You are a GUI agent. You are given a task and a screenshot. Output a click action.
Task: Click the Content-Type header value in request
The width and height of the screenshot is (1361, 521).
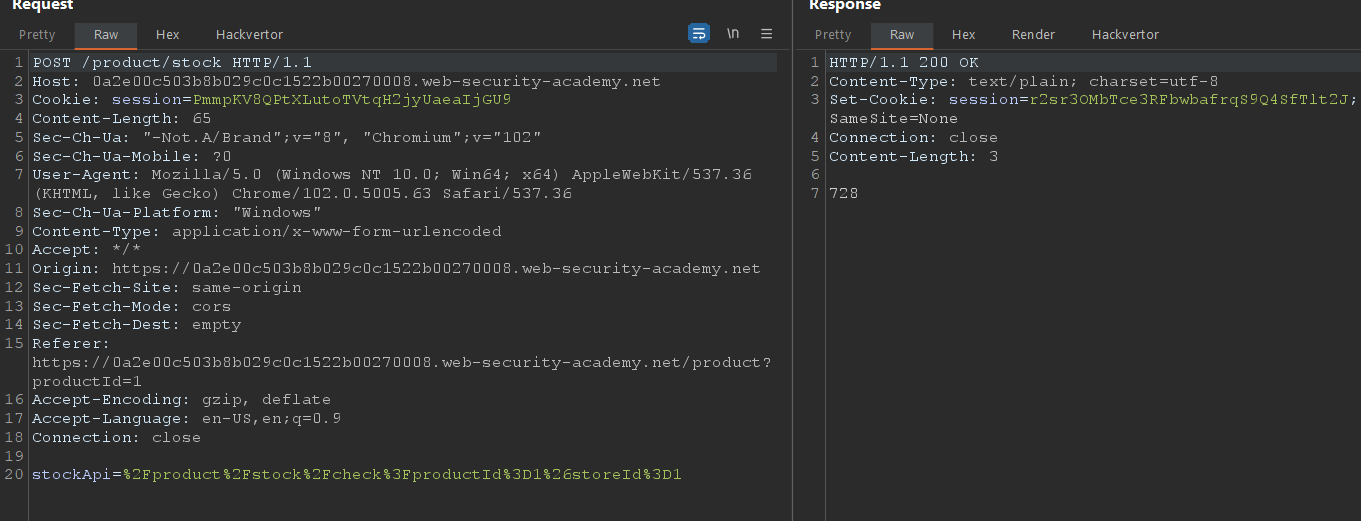click(x=337, y=231)
